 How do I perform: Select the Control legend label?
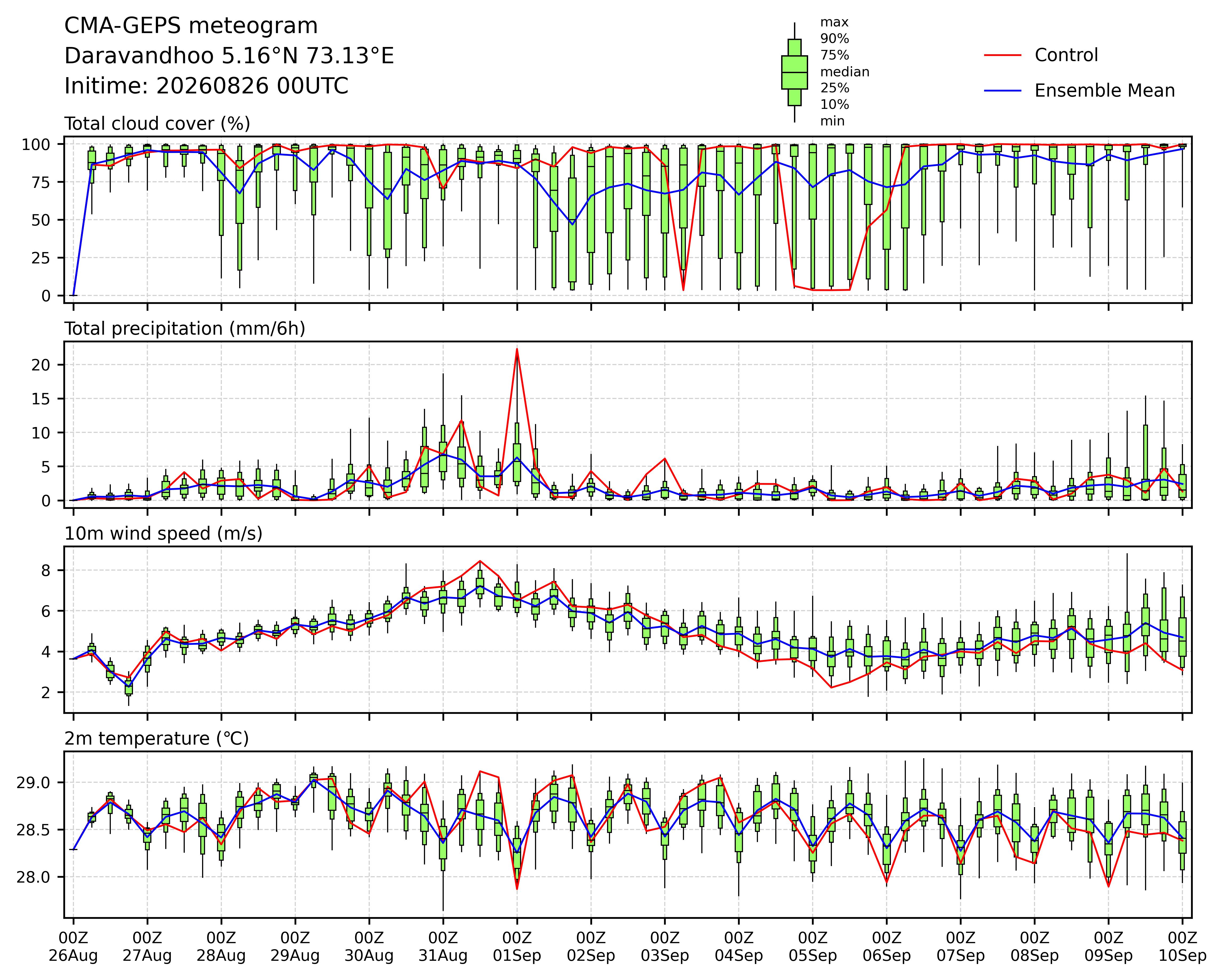[x=1066, y=56]
